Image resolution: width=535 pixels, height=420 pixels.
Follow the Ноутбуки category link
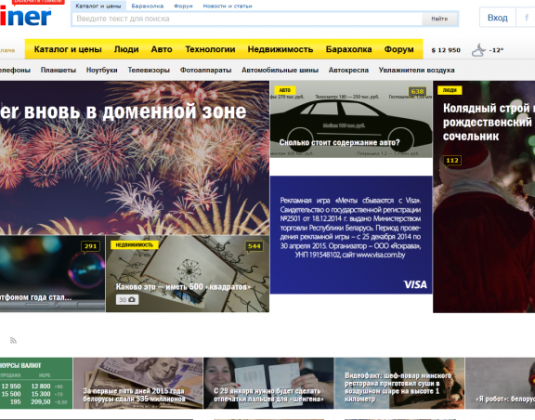click(102, 70)
